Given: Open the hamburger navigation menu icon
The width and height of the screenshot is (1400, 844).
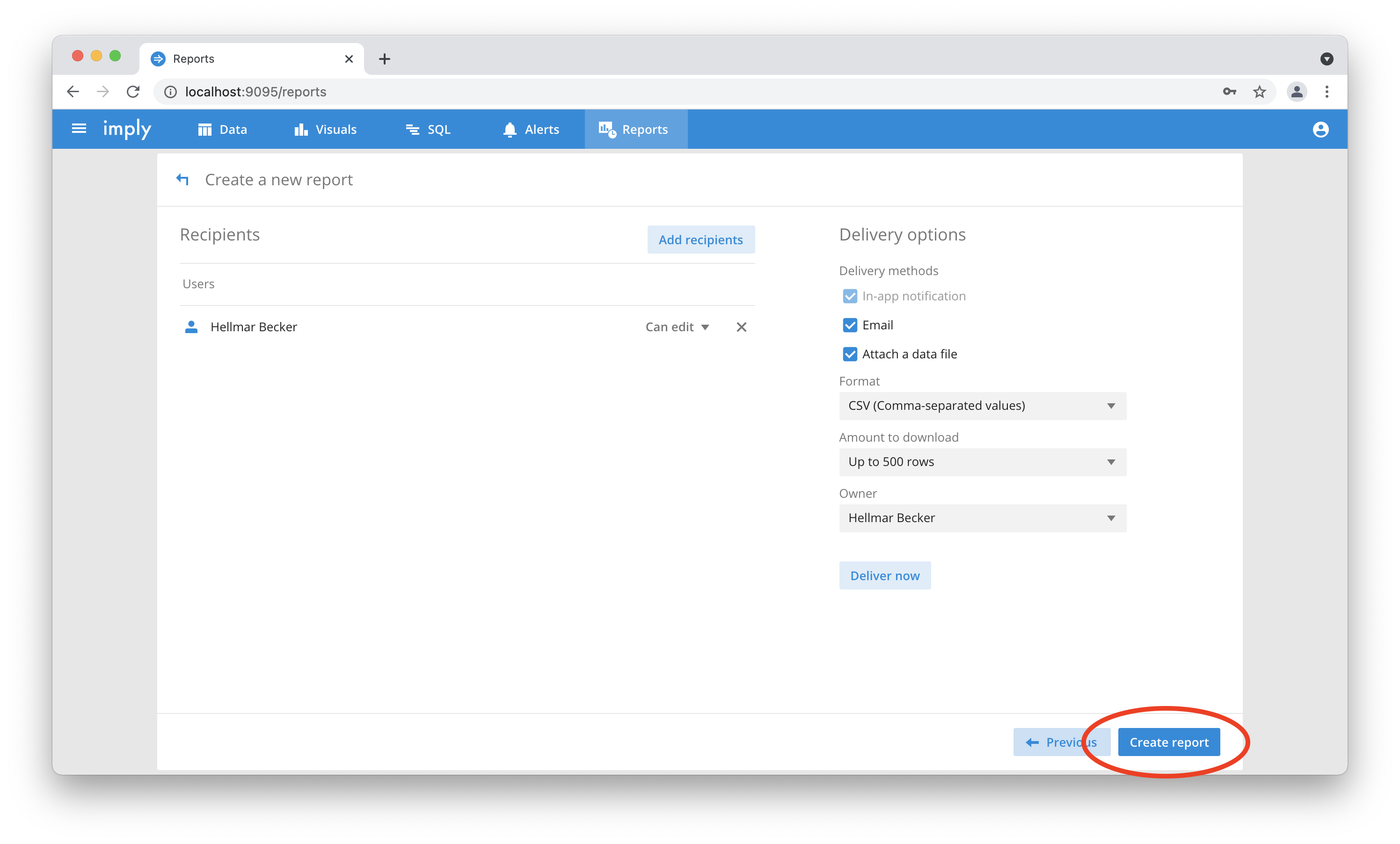Looking at the screenshot, I should coord(79,129).
